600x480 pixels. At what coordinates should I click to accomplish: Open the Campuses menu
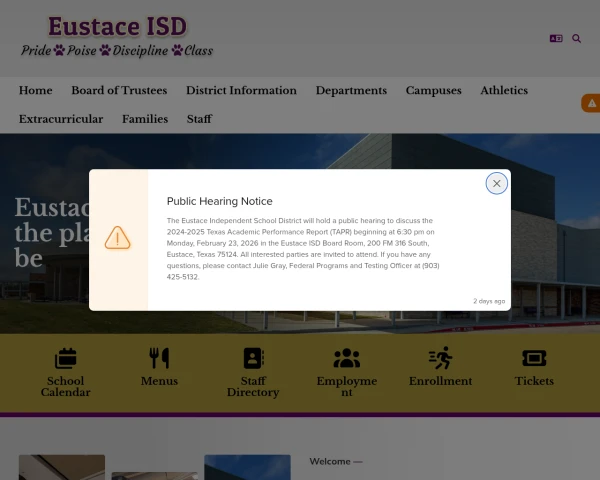[x=434, y=90]
